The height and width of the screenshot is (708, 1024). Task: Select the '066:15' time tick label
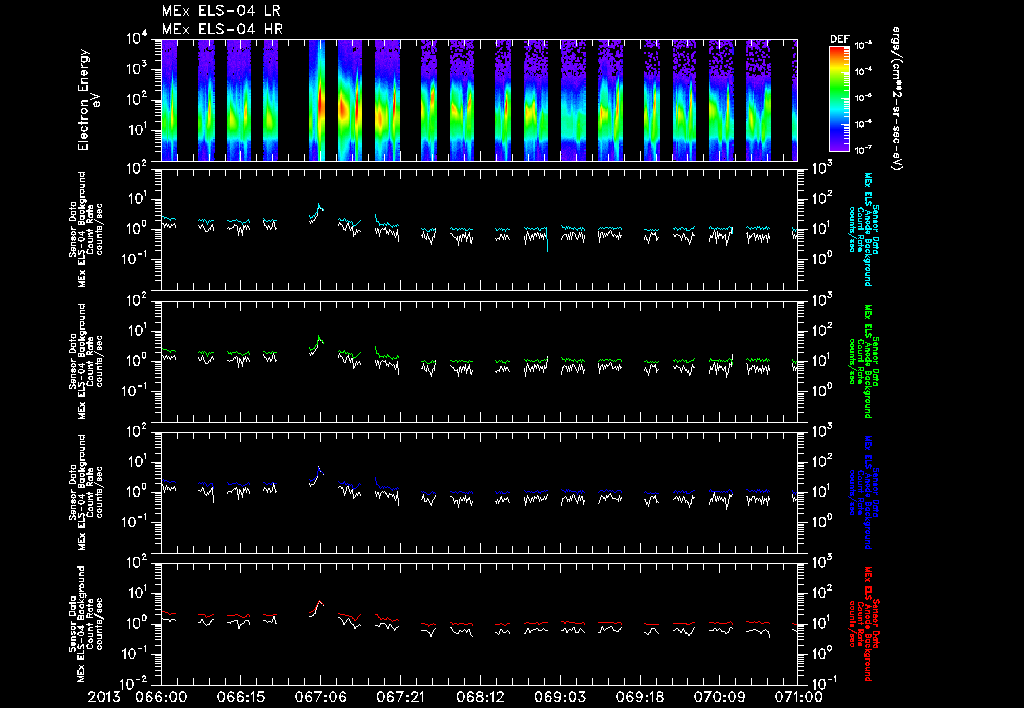coord(240,698)
